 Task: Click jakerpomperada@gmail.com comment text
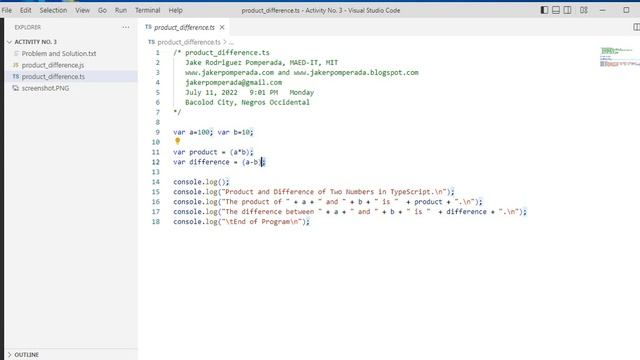point(233,82)
